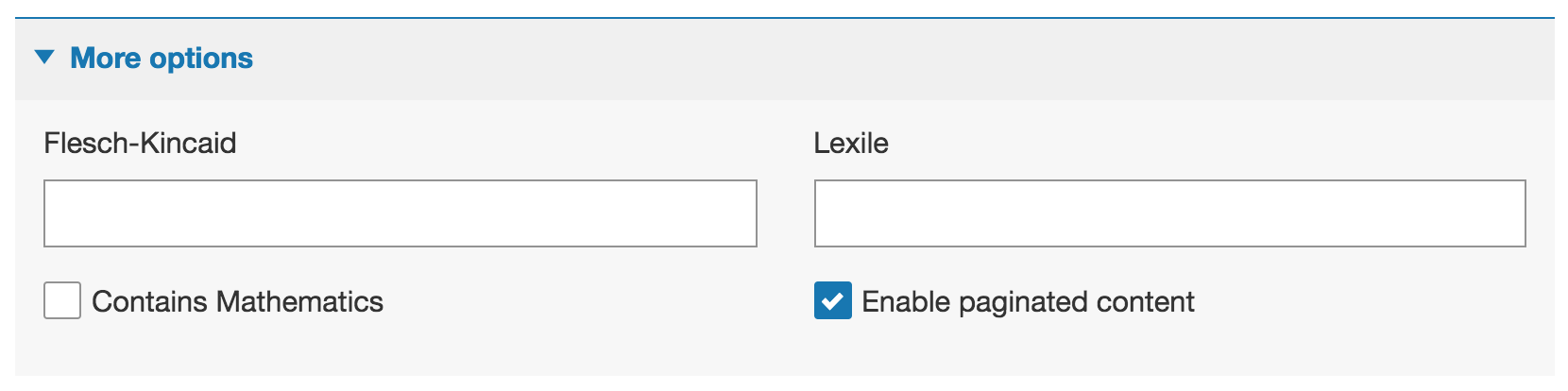1568x391 pixels.
Task: Toggle off paginated content blue checkbox
Action: coord(832,301)
